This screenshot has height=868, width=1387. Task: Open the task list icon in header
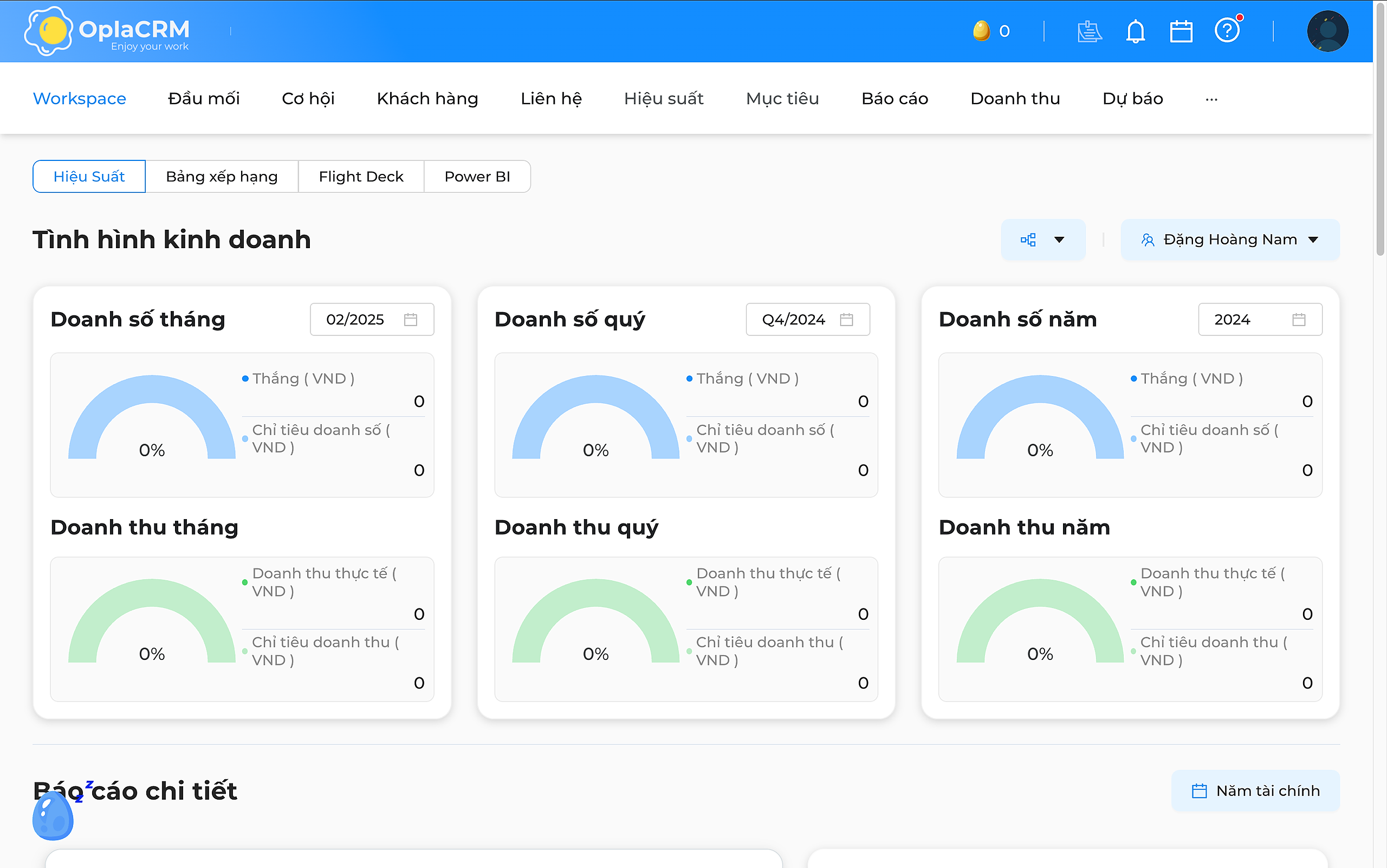tap(1089, 31)
